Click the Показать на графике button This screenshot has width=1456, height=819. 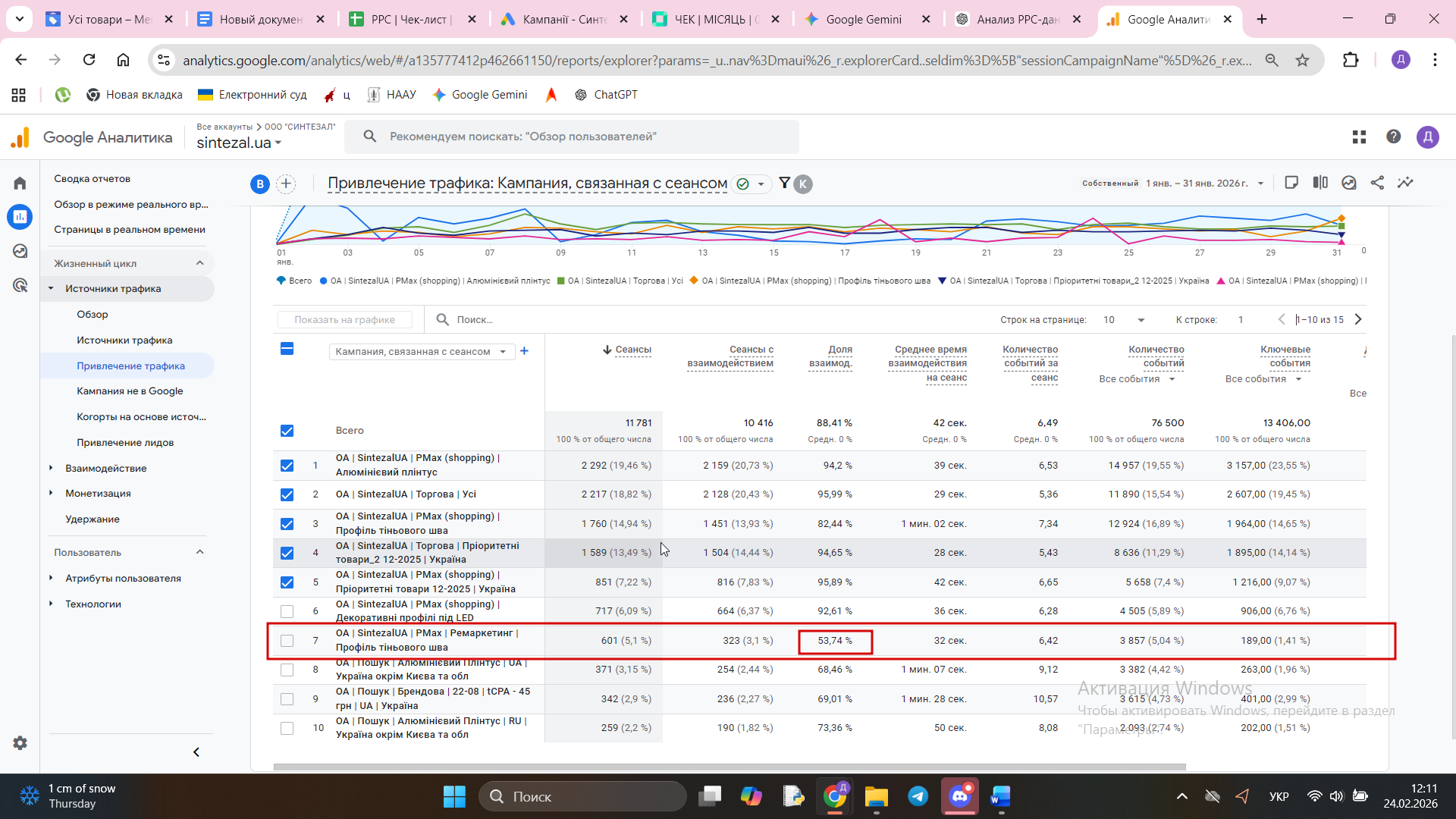pos(344,320)
